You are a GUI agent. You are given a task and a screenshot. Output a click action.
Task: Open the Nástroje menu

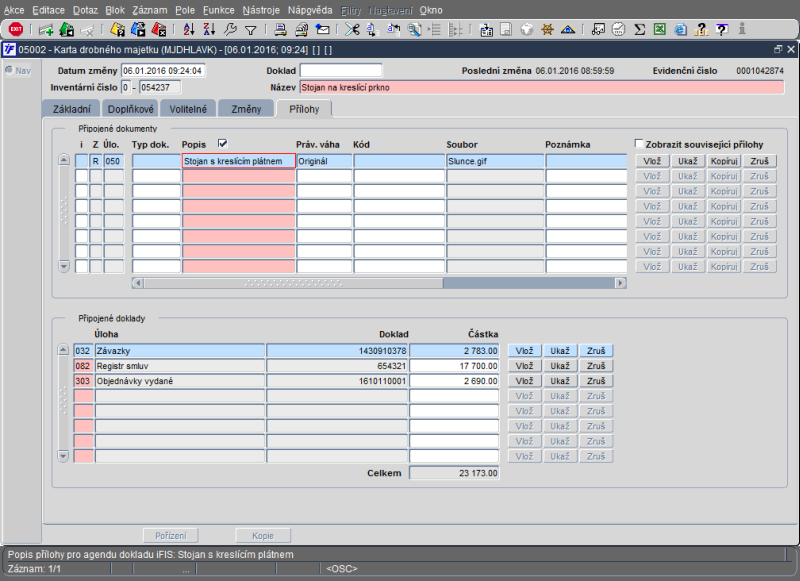[x=261, y=10]
